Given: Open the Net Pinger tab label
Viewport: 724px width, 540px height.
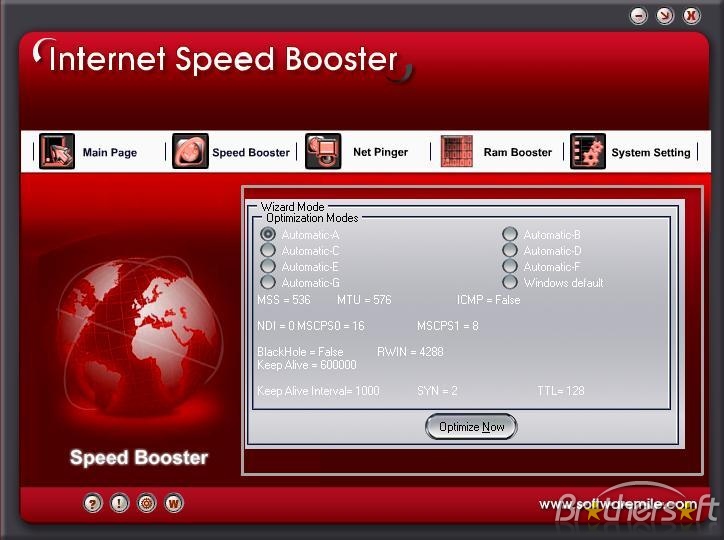Looking at the screenshot, I should pyautogui.click(x=380, y=152).
